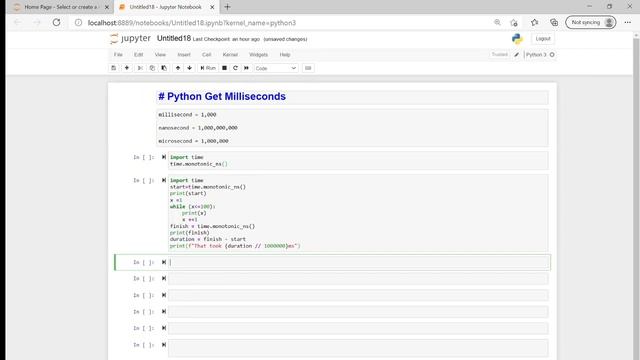Click the 'duration = finish - start' code line
This screenshot has width=640, height=360.
pyautogui.click(x=208, y=239)
